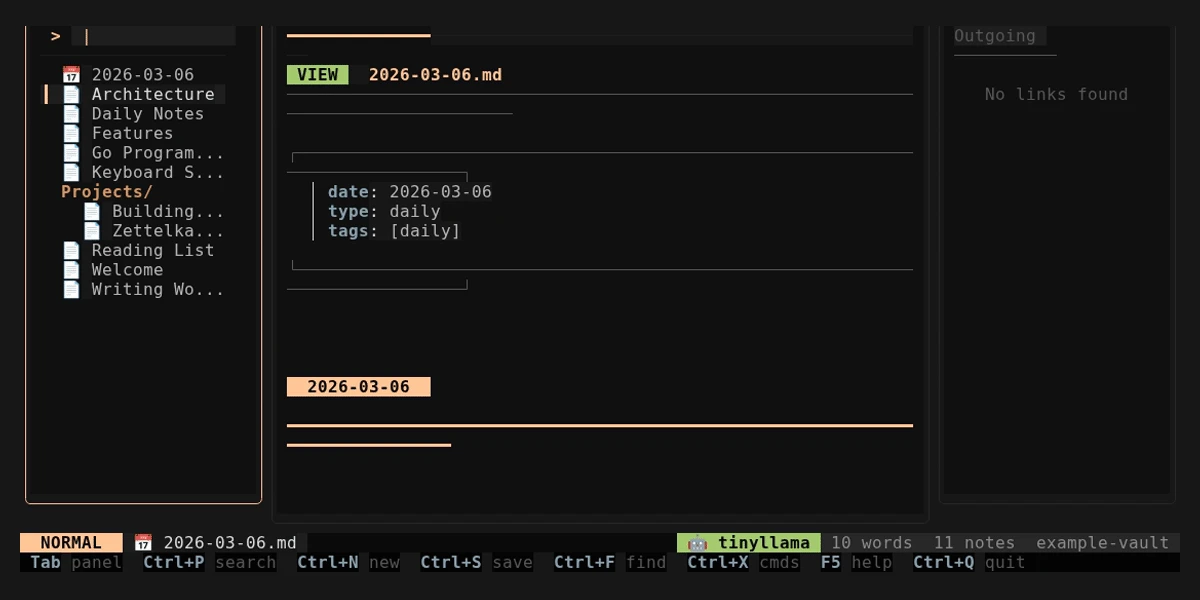
Task: Open the Go Program... note
Action: [x=158, y=153]
